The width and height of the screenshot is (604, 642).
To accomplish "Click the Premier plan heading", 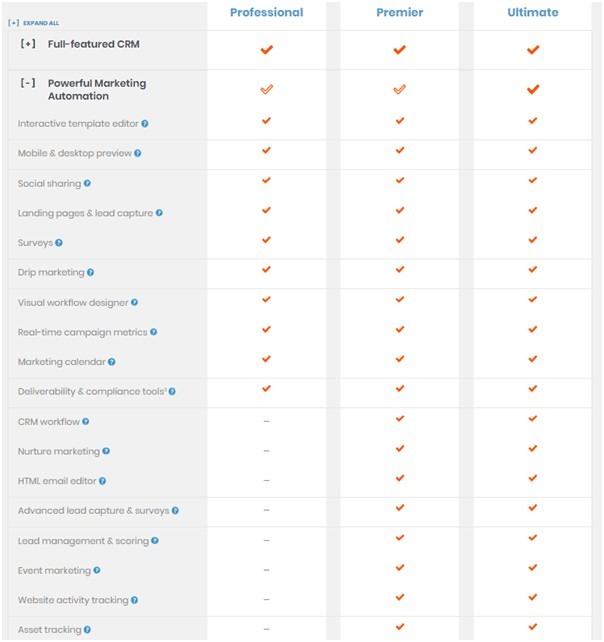I will [x=400, y=12].
